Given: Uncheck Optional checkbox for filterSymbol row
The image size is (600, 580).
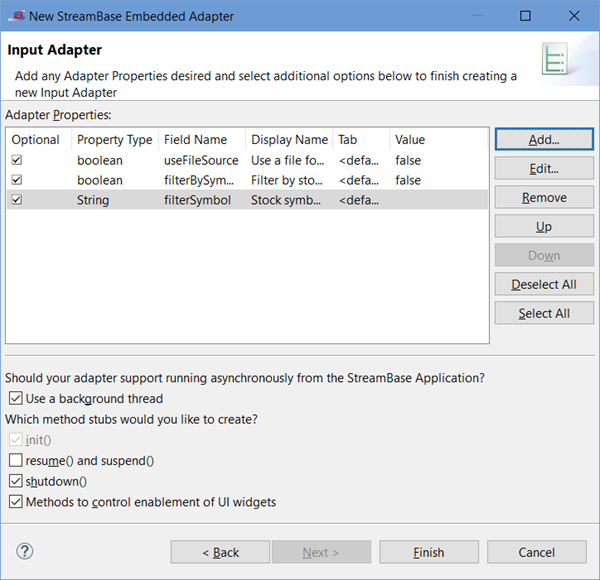Looking at the screenshot, I should click(x=17, y=200).
